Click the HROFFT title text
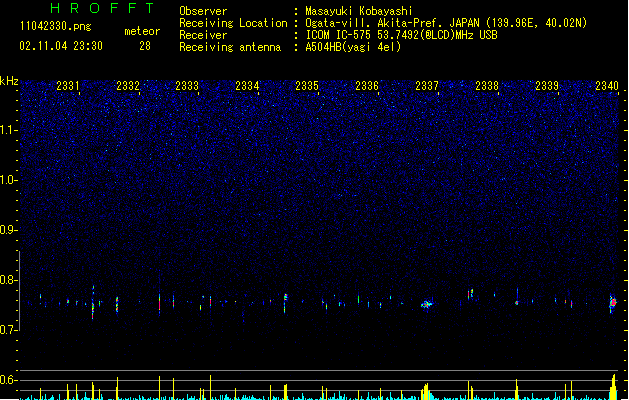 (x=103, y=8)
